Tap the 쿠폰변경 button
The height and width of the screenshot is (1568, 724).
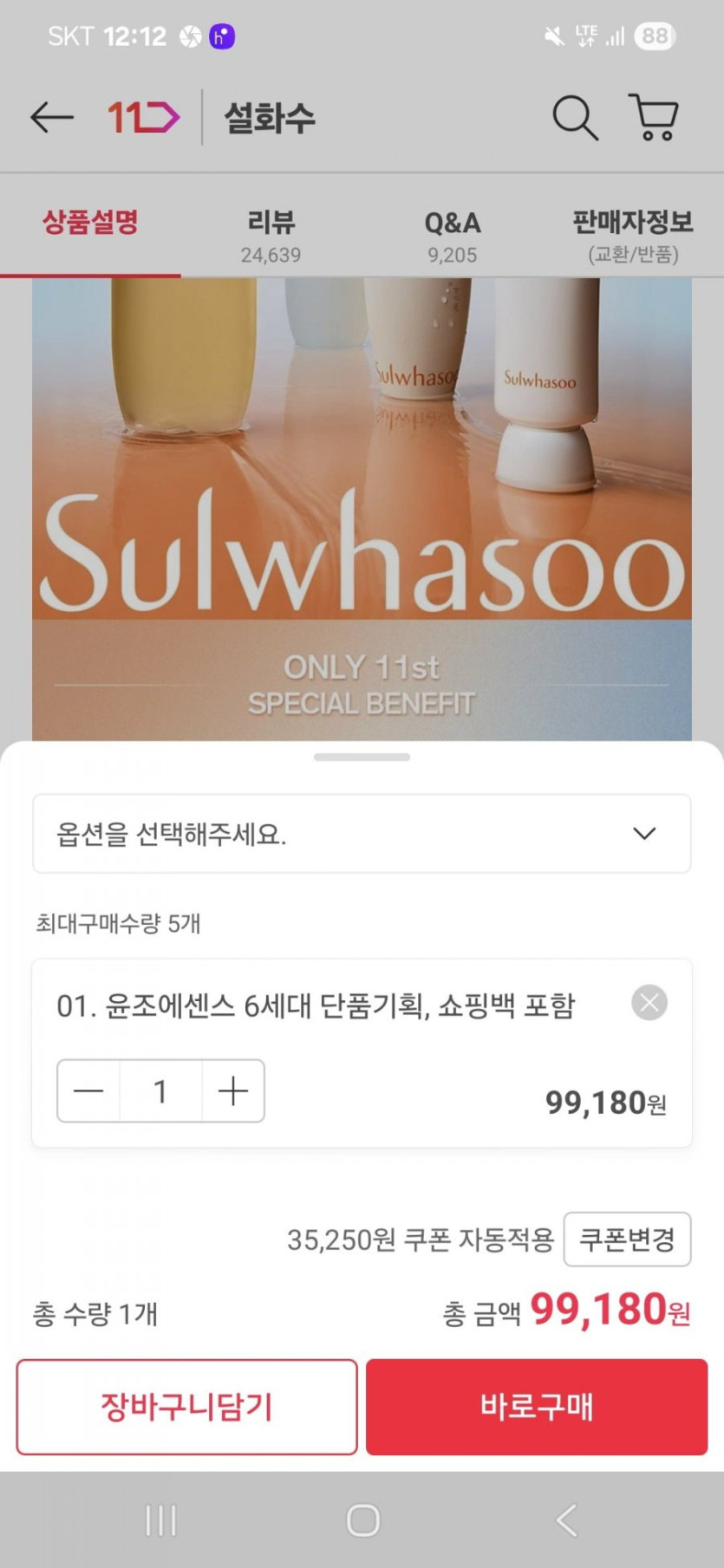627,1239
